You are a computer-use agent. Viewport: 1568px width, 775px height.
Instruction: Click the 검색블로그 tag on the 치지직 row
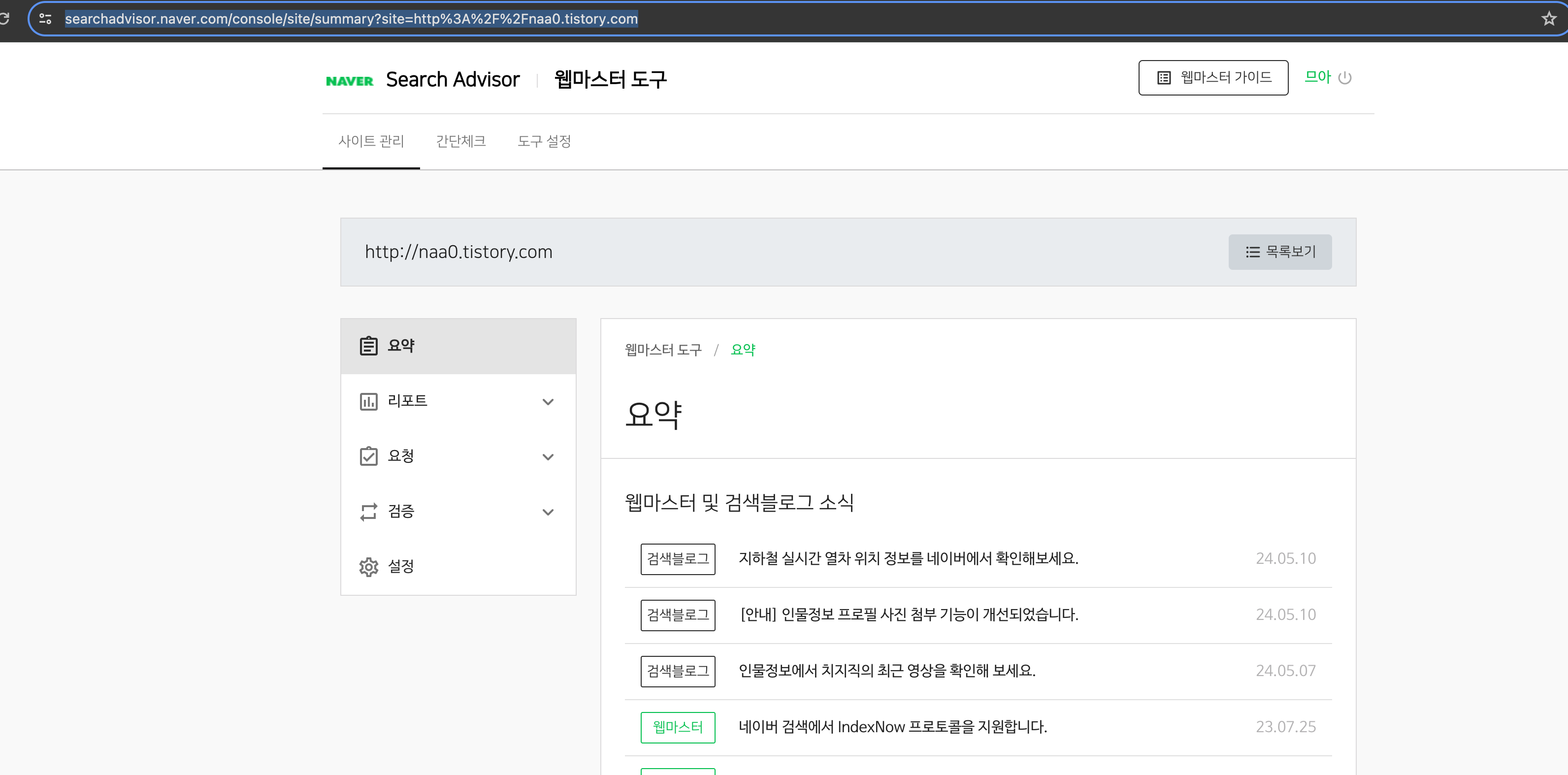[x=678, y=672]
